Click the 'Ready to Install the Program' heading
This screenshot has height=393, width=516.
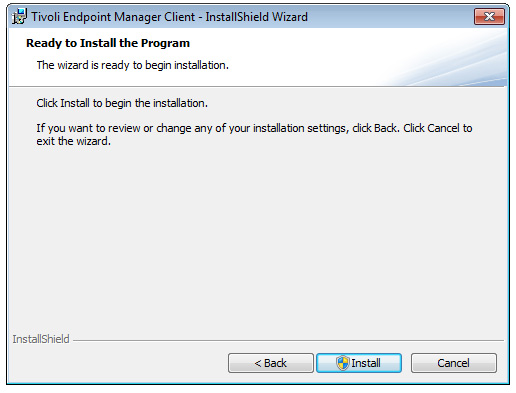coord(108,43)
